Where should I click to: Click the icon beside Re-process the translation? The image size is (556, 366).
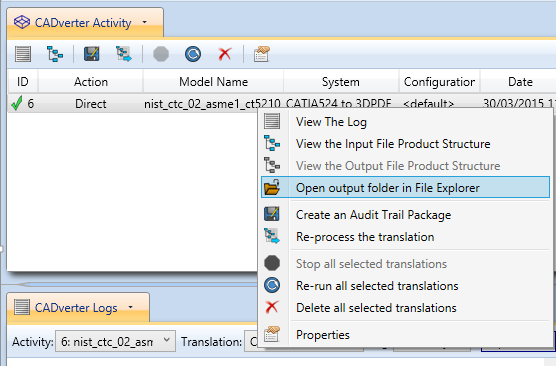(272, 236)
